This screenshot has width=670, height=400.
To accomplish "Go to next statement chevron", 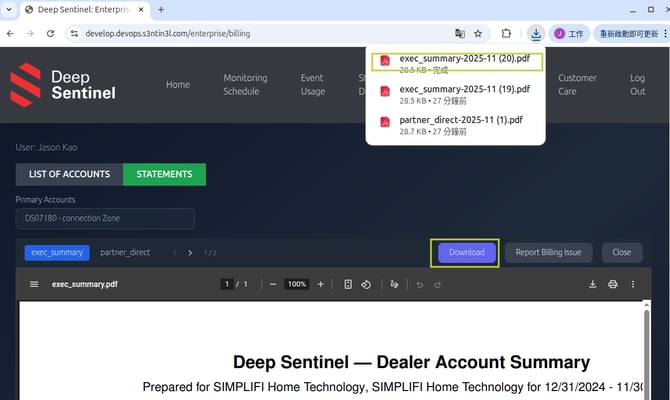I will pyautogui.click(x=190, y=253).
